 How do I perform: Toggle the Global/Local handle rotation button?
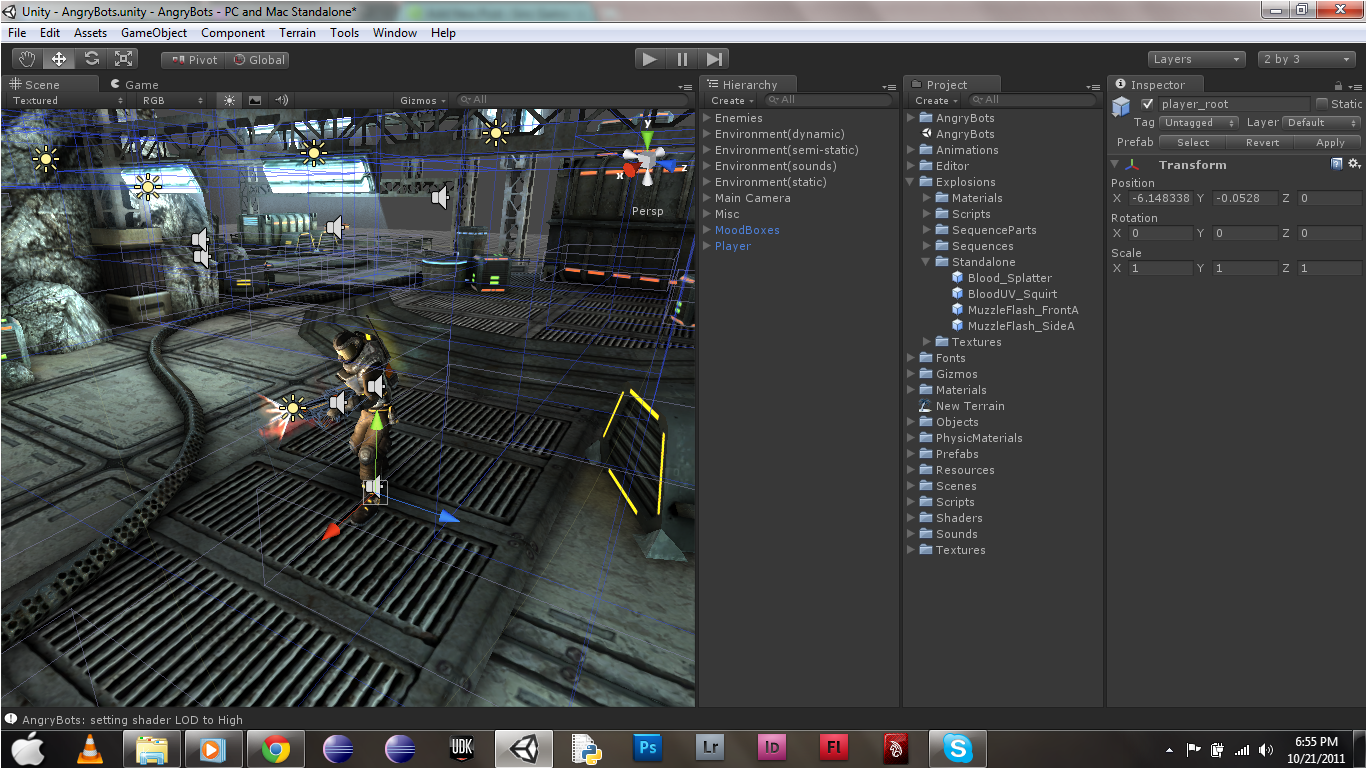coord(258,60)
